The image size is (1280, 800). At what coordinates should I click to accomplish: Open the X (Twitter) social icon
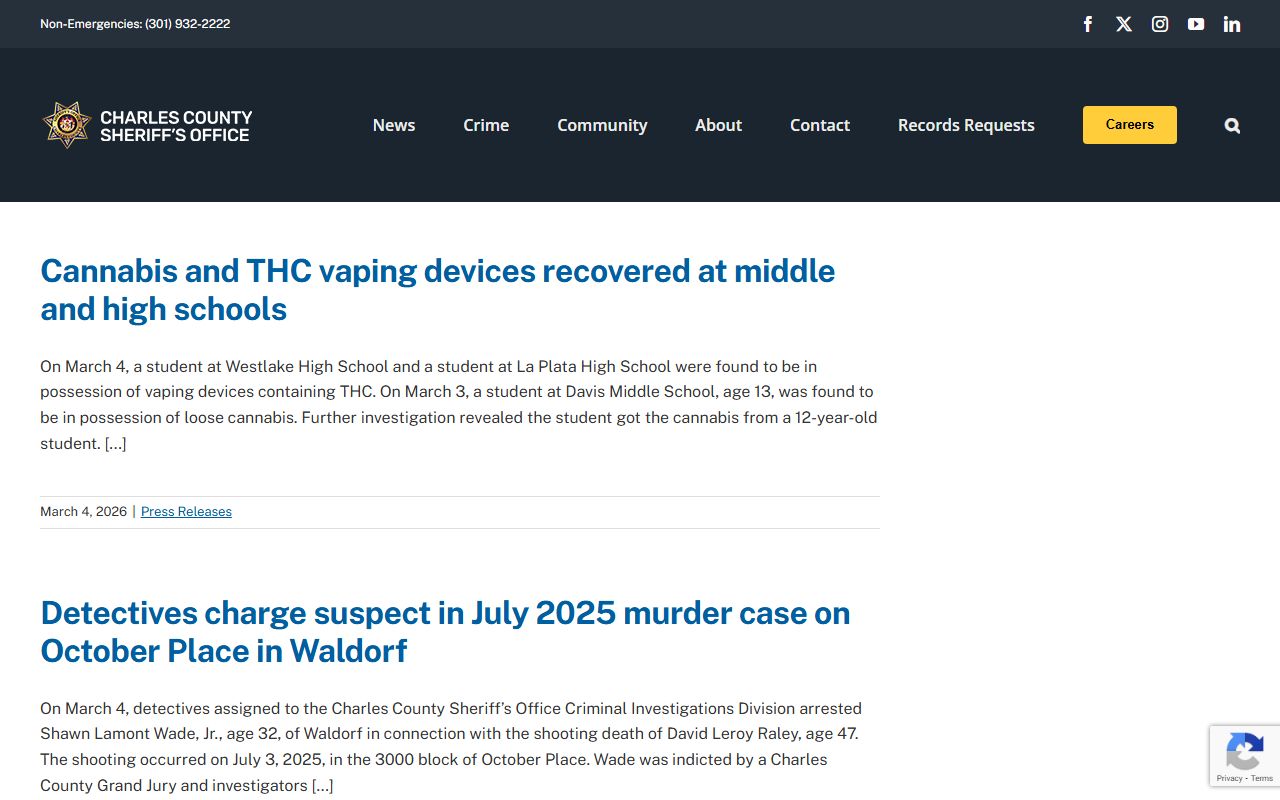coord(1124,24)
